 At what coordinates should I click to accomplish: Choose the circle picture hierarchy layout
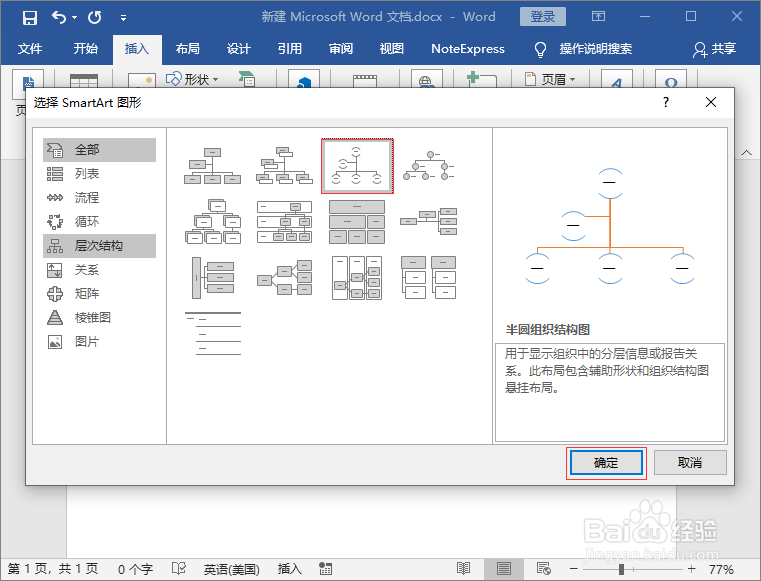429,166
